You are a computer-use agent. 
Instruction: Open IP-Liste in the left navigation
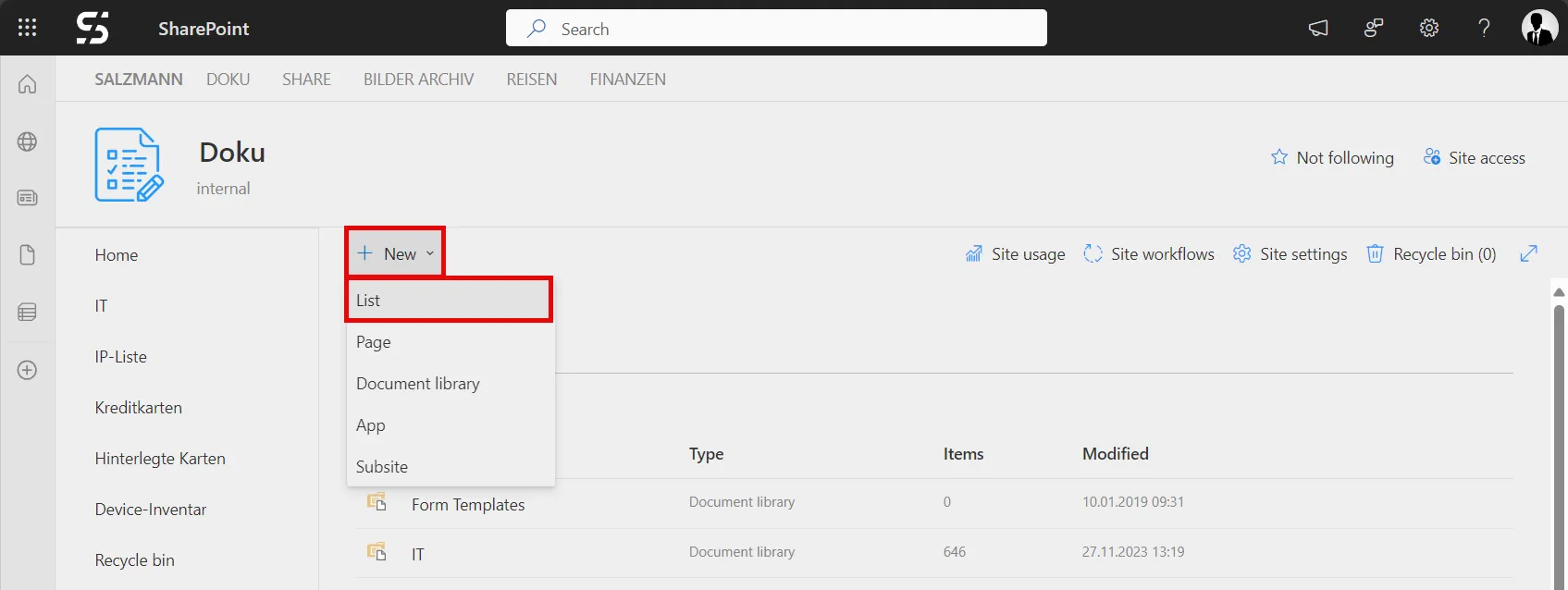click(121, 357)
